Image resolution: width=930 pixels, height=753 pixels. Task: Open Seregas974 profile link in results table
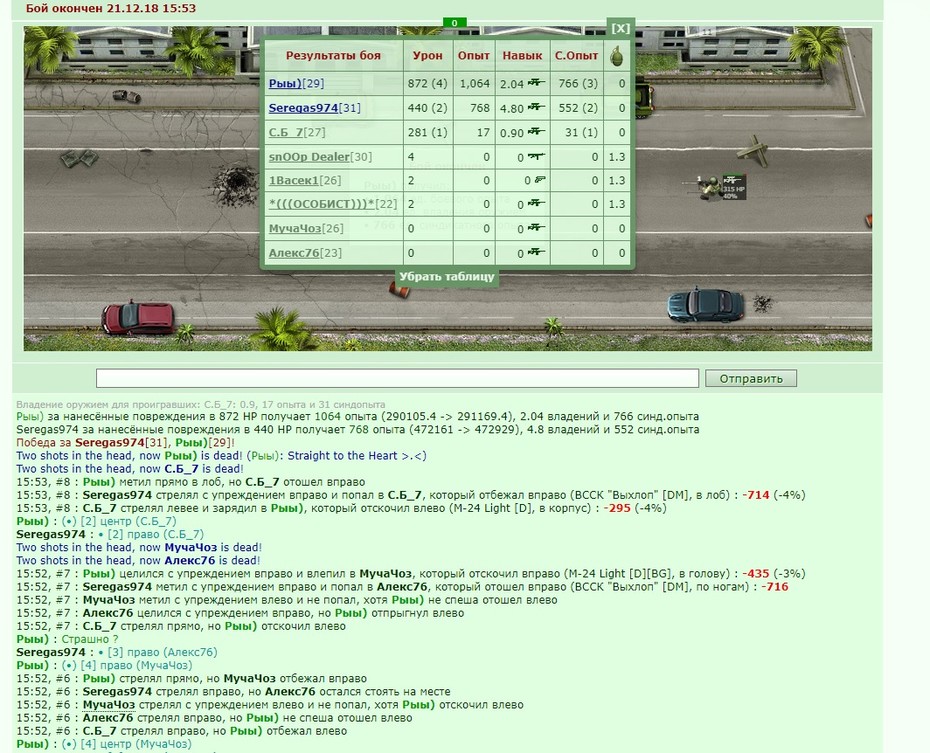303,108
